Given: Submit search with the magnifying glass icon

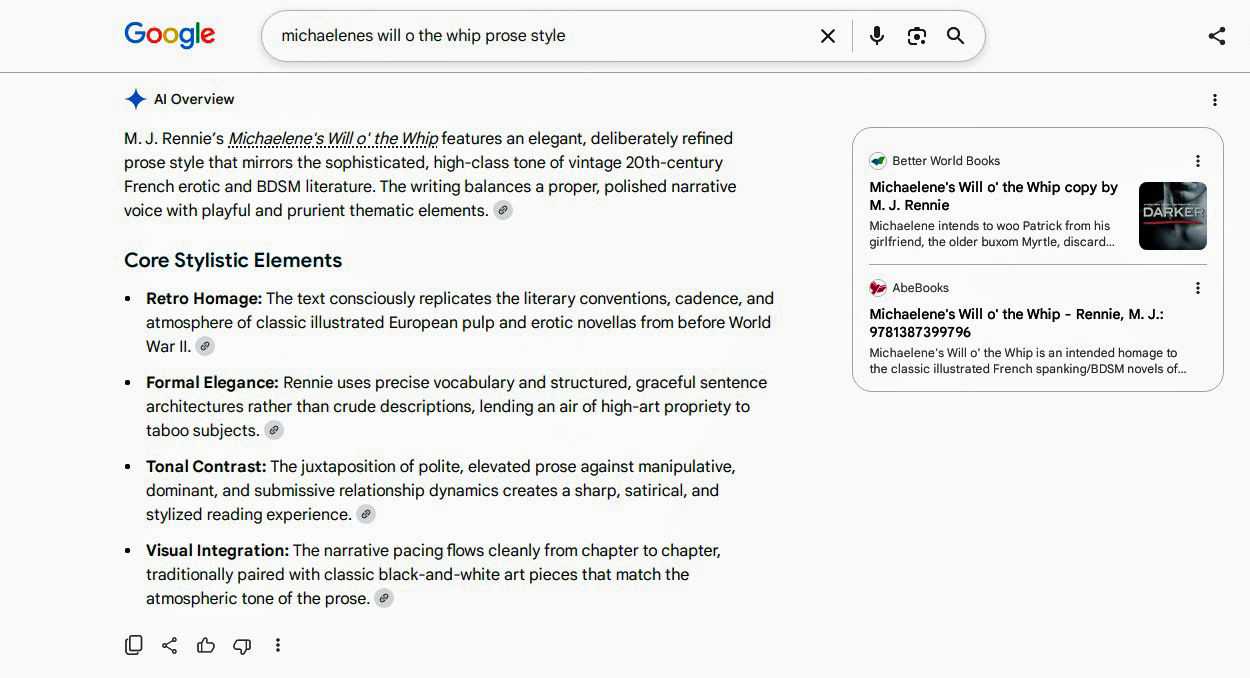Looking at the screenshot, I should click(956, 36).
